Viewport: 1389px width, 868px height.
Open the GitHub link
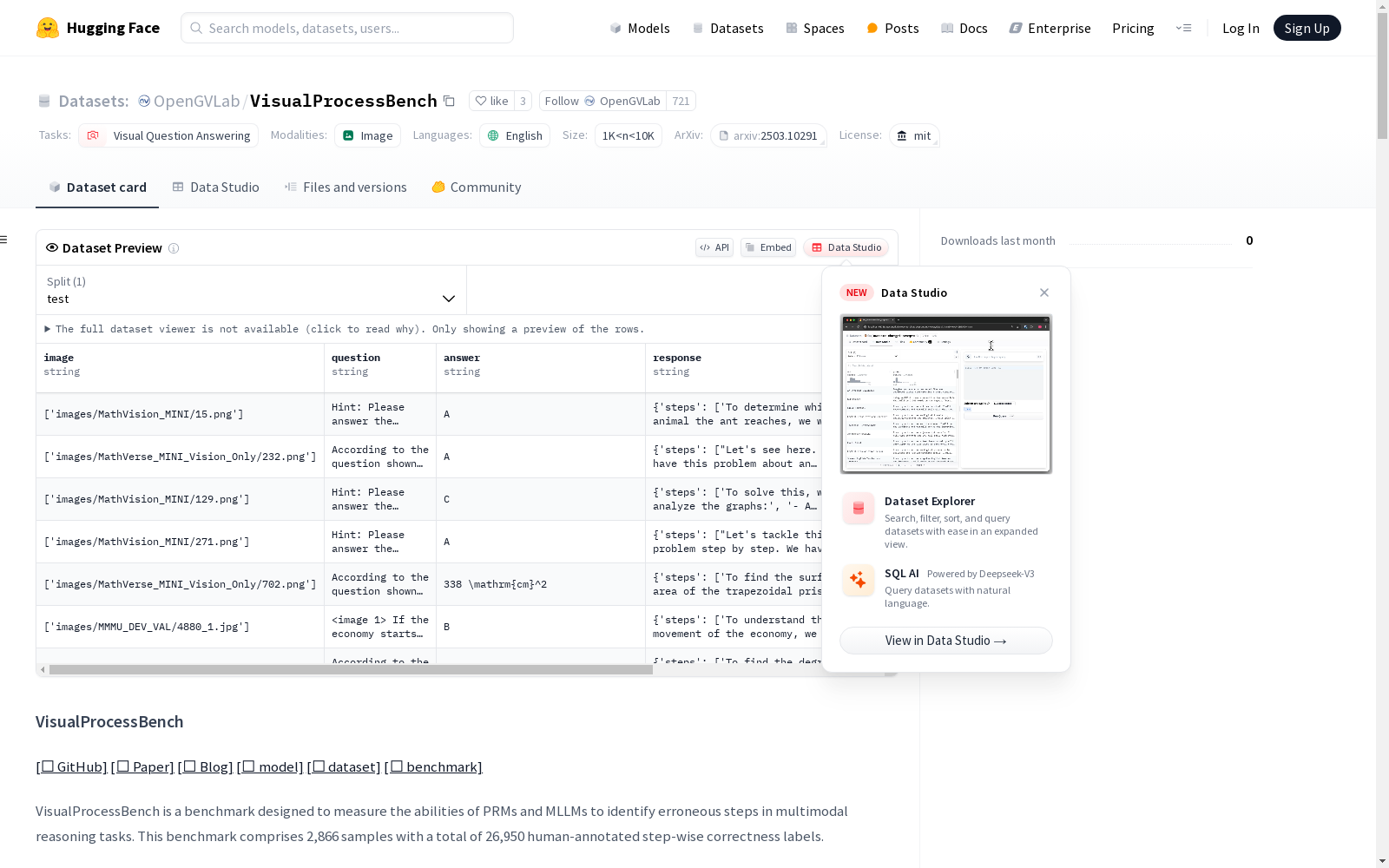pyautogui.click(x=71, y=766)
